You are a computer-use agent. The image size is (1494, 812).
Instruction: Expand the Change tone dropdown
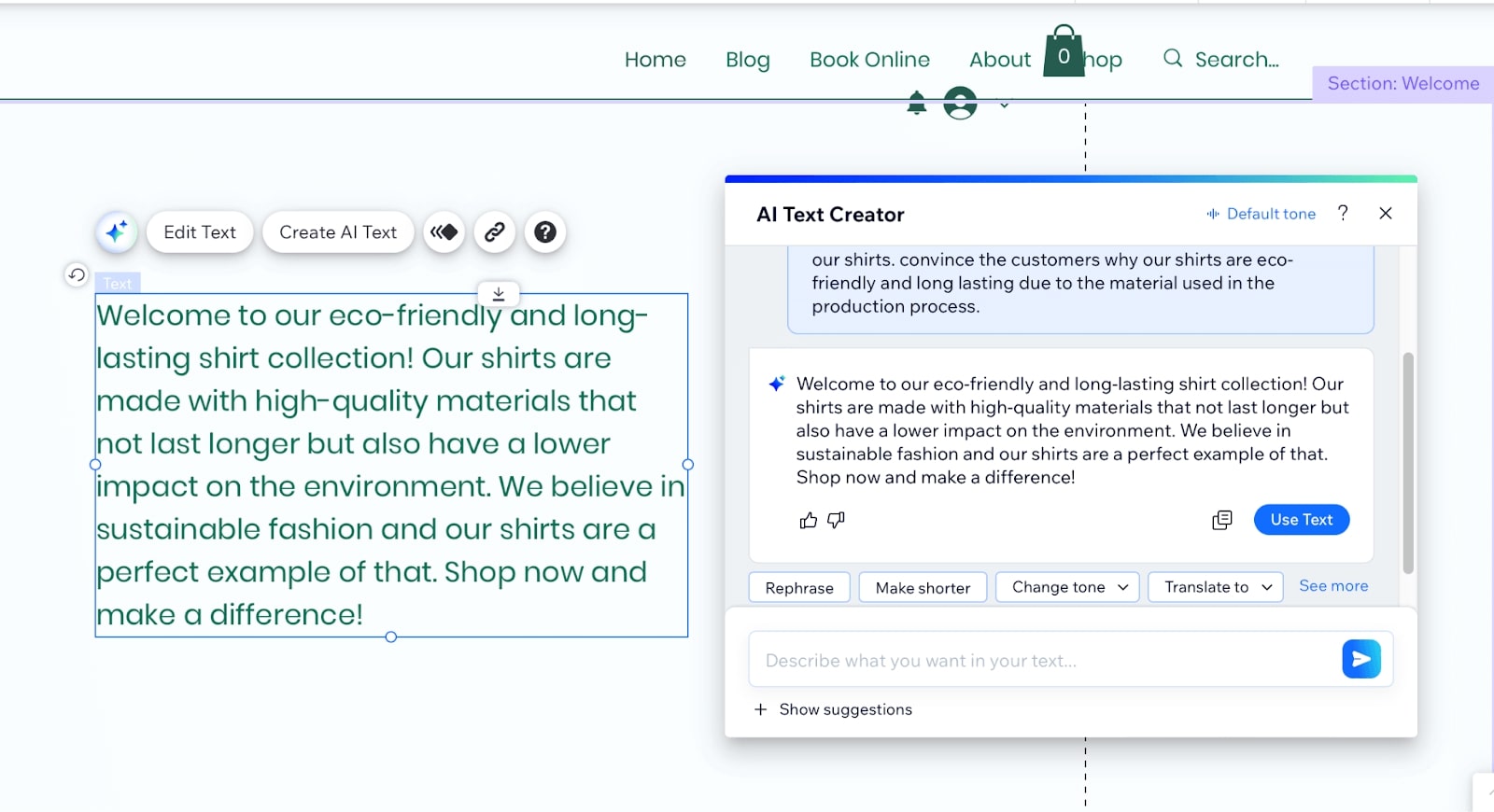1068,587
